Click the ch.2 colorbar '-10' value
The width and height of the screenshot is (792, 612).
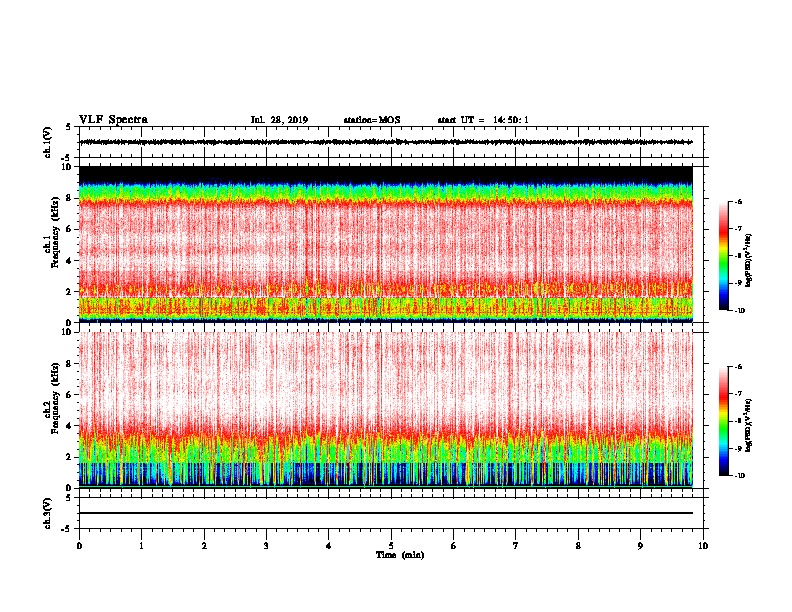click(739, 476)
